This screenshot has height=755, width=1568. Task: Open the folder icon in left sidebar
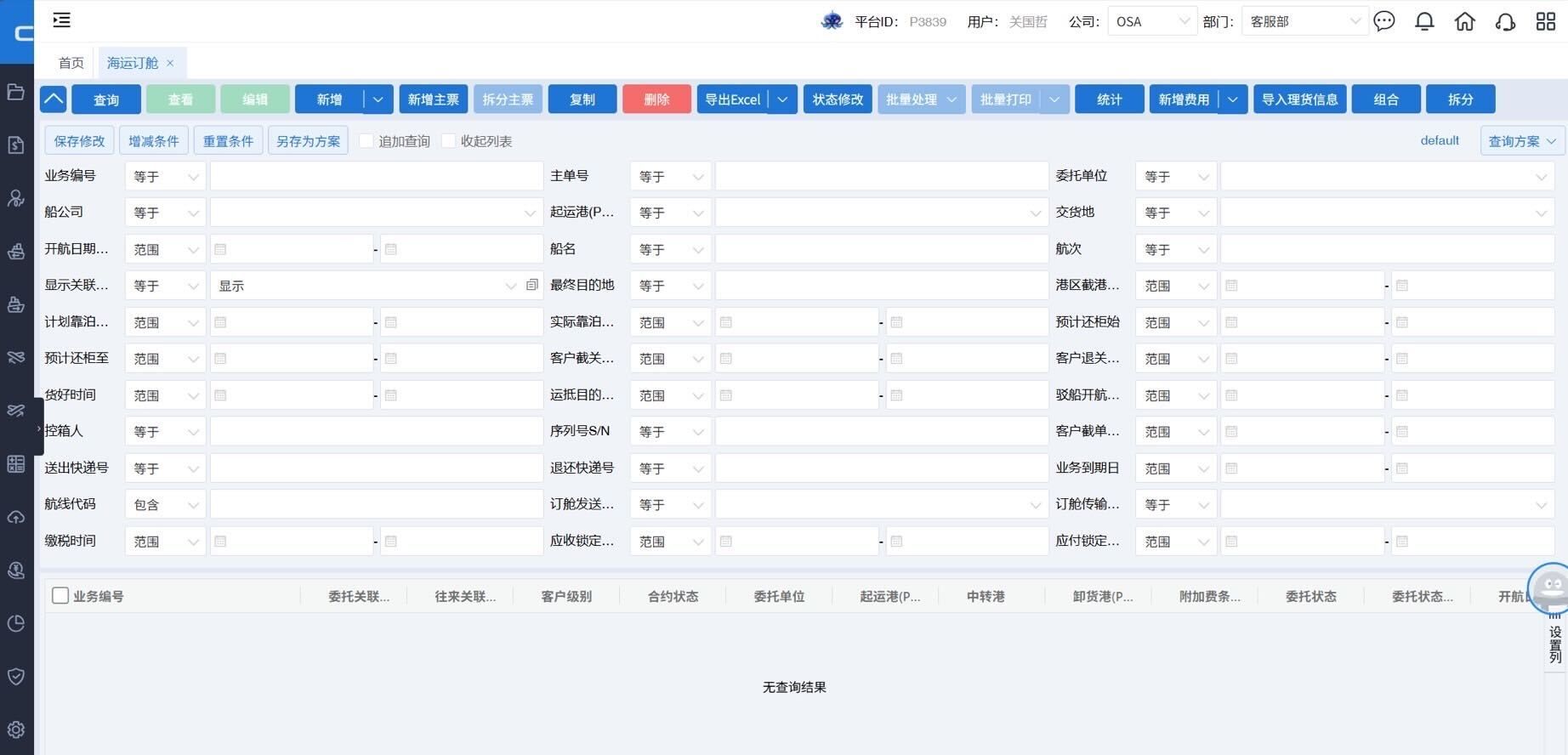tap(16, 92)
